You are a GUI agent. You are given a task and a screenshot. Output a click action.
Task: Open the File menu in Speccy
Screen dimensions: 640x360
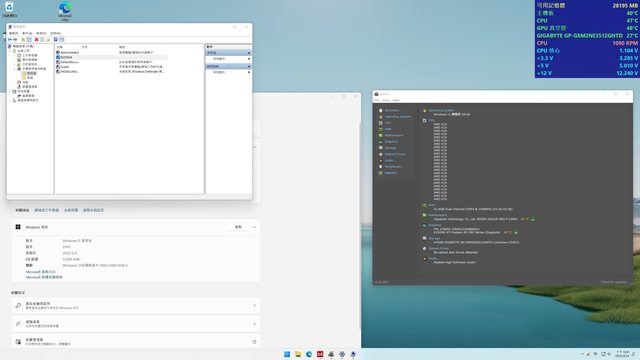(x=377, y=100)
